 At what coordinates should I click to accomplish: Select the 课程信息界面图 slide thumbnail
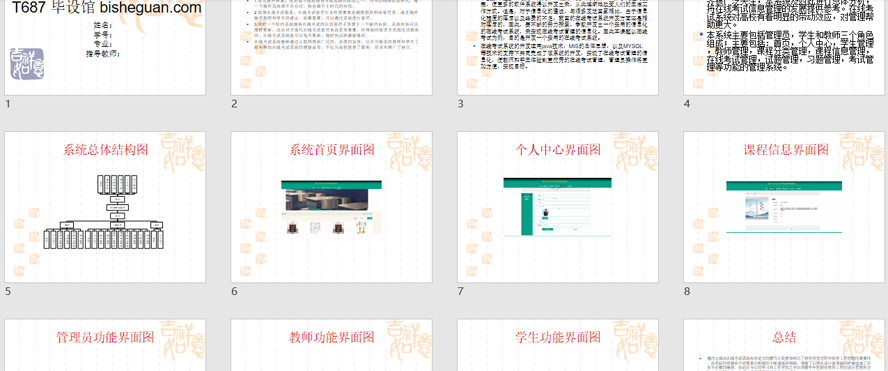[784, 207]
